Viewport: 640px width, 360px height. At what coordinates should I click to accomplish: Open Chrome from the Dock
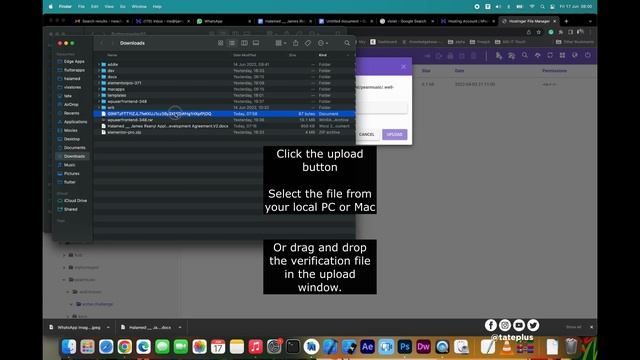pyautogui.click(x=124, y=347)
